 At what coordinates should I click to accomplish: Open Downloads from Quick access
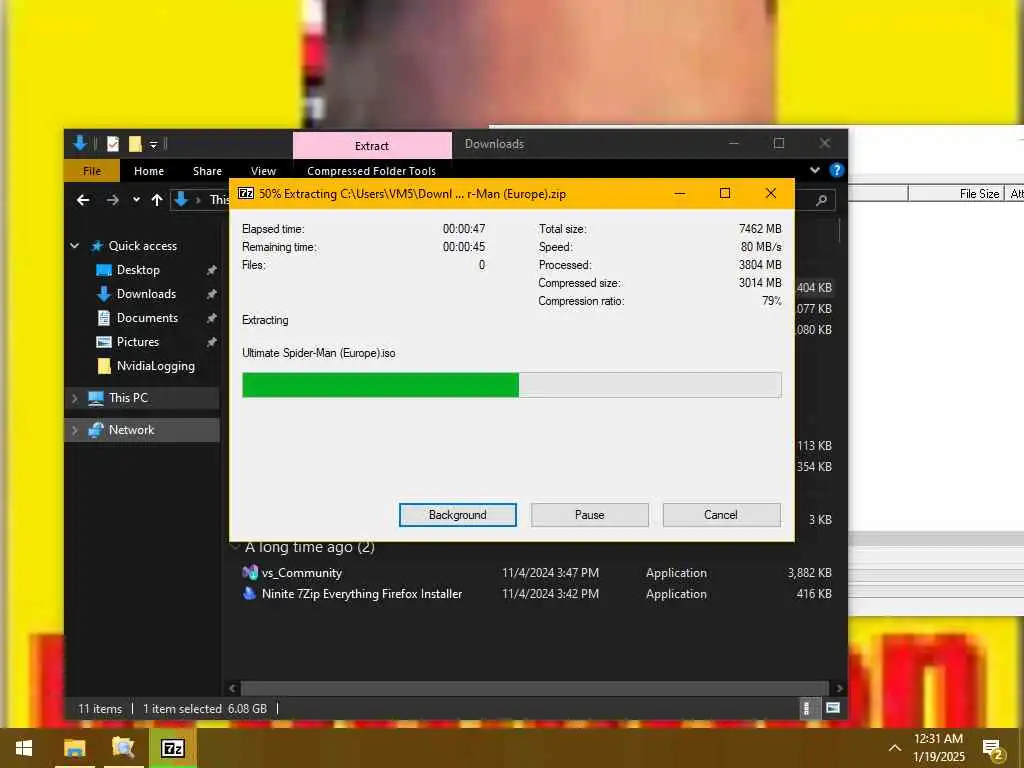click(x=146, y=294)
